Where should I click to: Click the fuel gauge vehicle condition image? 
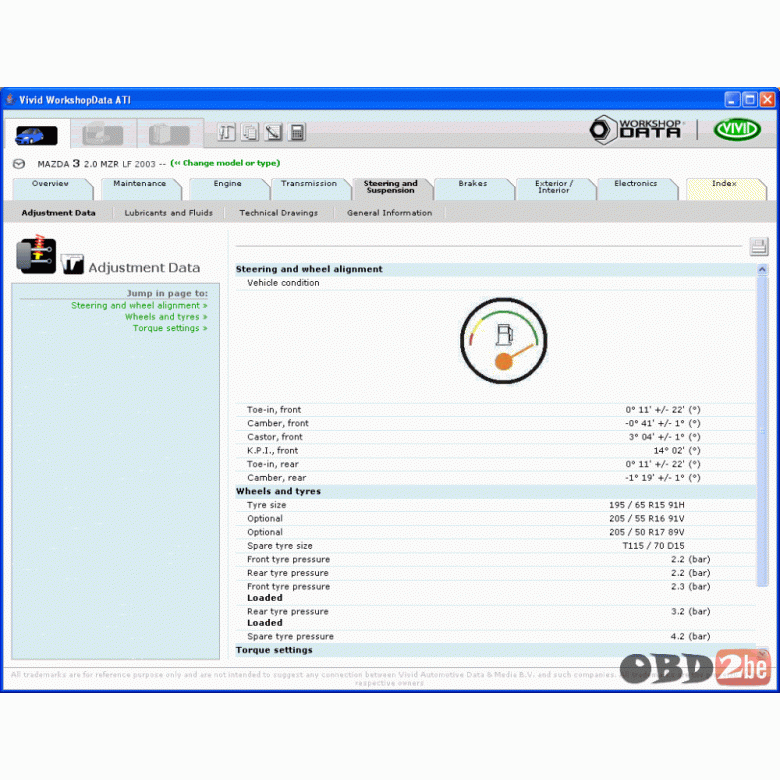click(503, 341)
